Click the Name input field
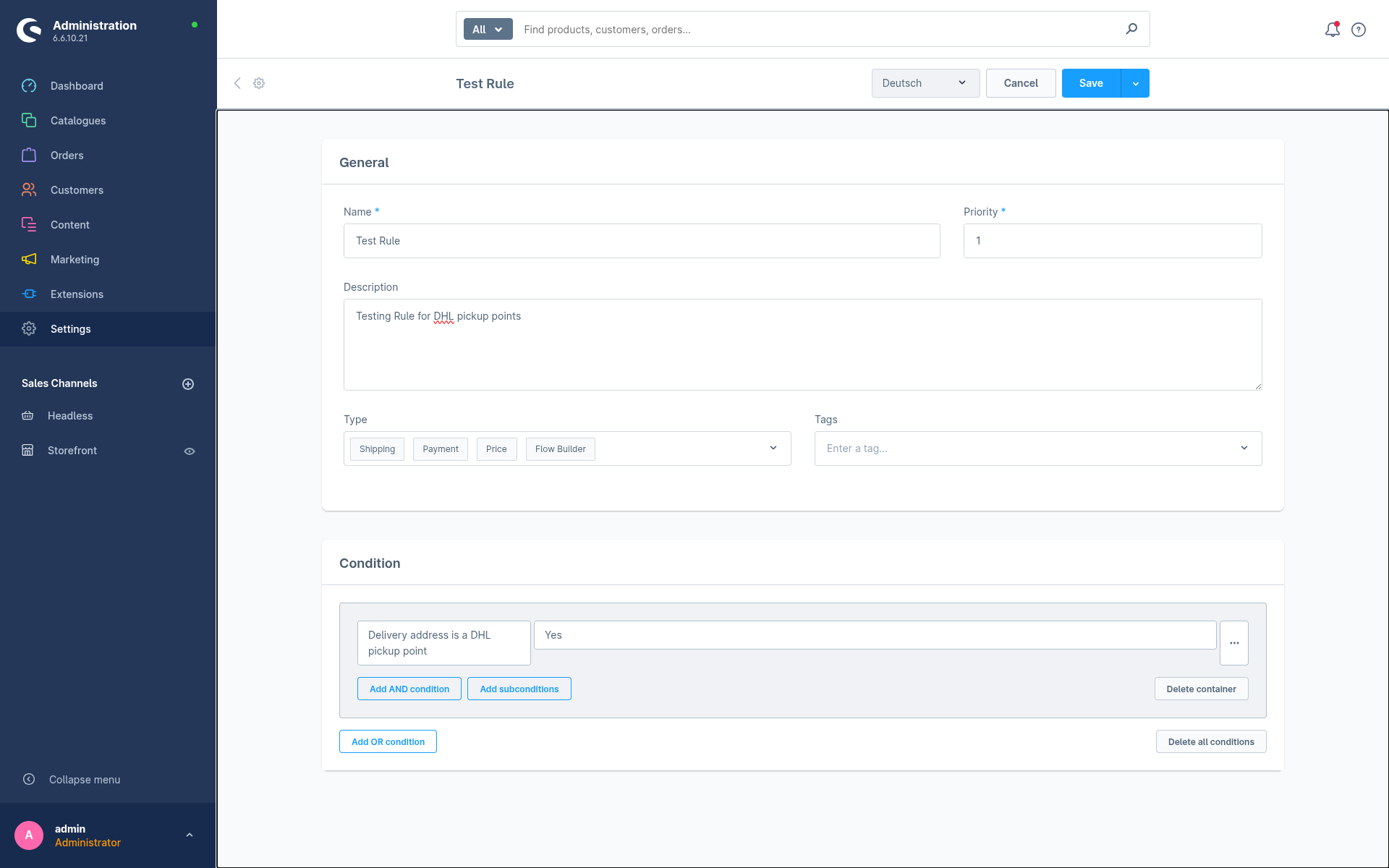Screen dimensions: 1389x868 click(x=642, y=241)
